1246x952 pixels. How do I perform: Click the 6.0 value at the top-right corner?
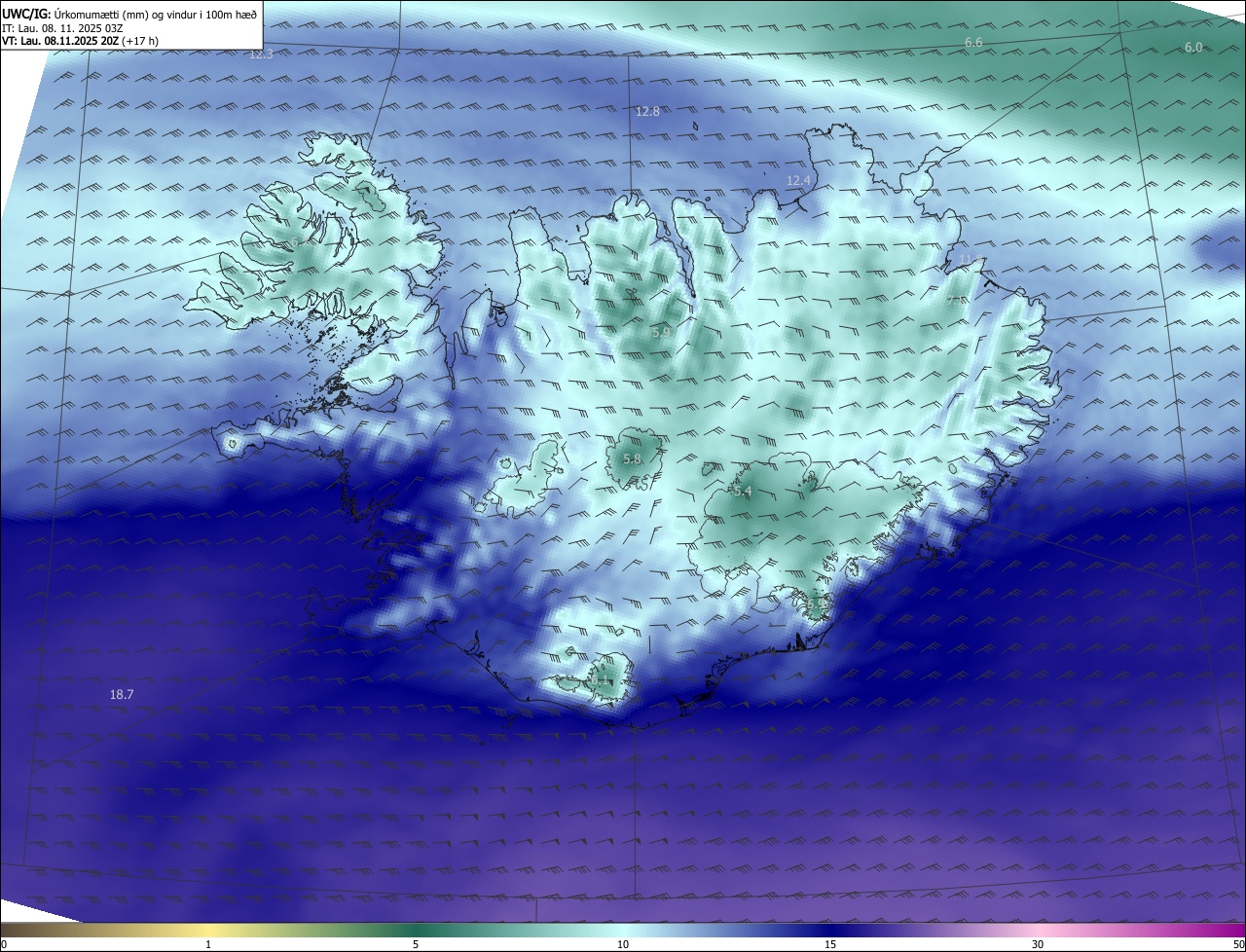click(1193, 47)
